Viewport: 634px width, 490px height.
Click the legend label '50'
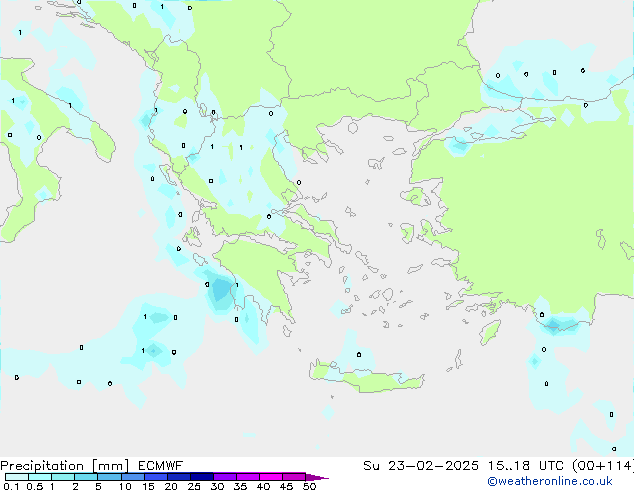(309, 486)
